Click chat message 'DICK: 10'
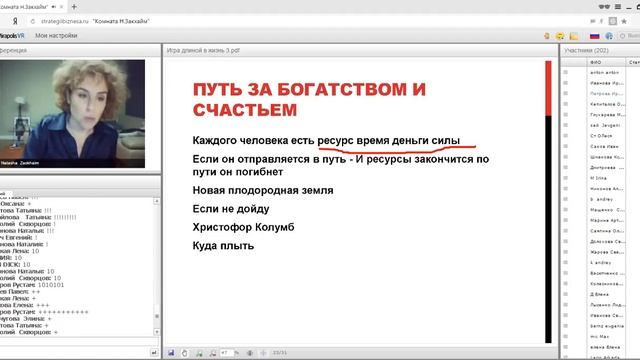 tap(16, 264)
